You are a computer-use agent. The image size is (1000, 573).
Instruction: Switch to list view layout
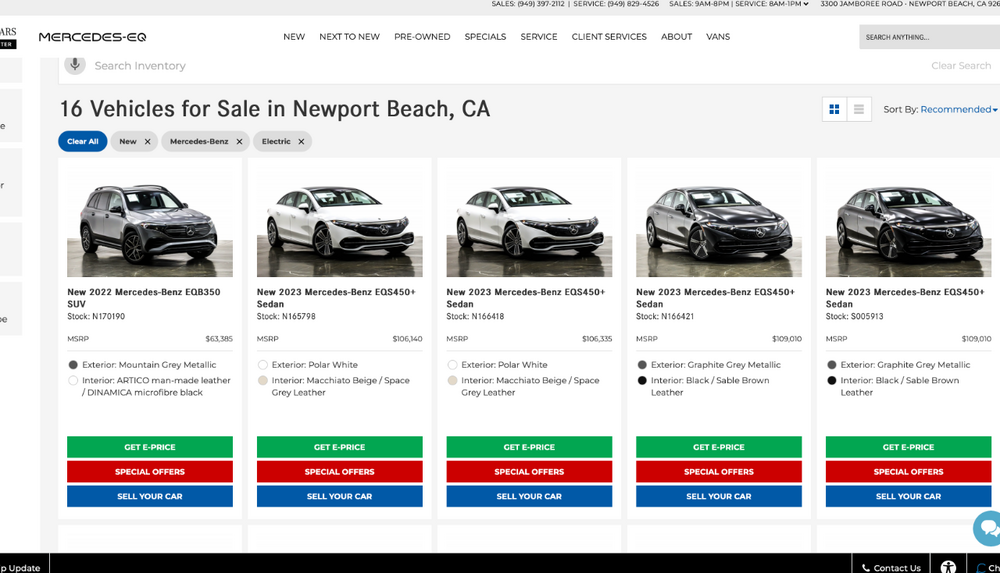pyautogui.click(x=859, y=110)
